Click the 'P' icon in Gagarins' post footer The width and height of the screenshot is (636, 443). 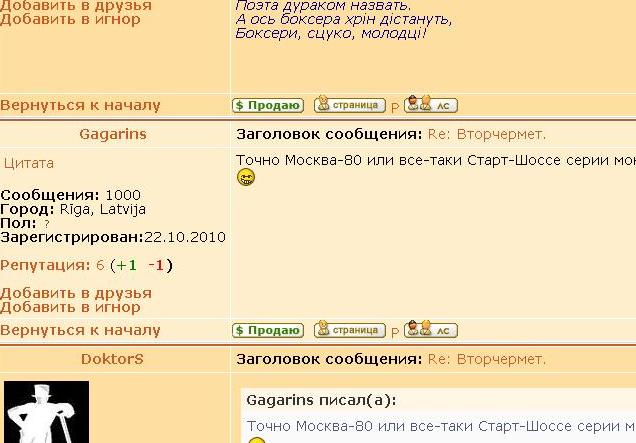(x=395, y=331)
